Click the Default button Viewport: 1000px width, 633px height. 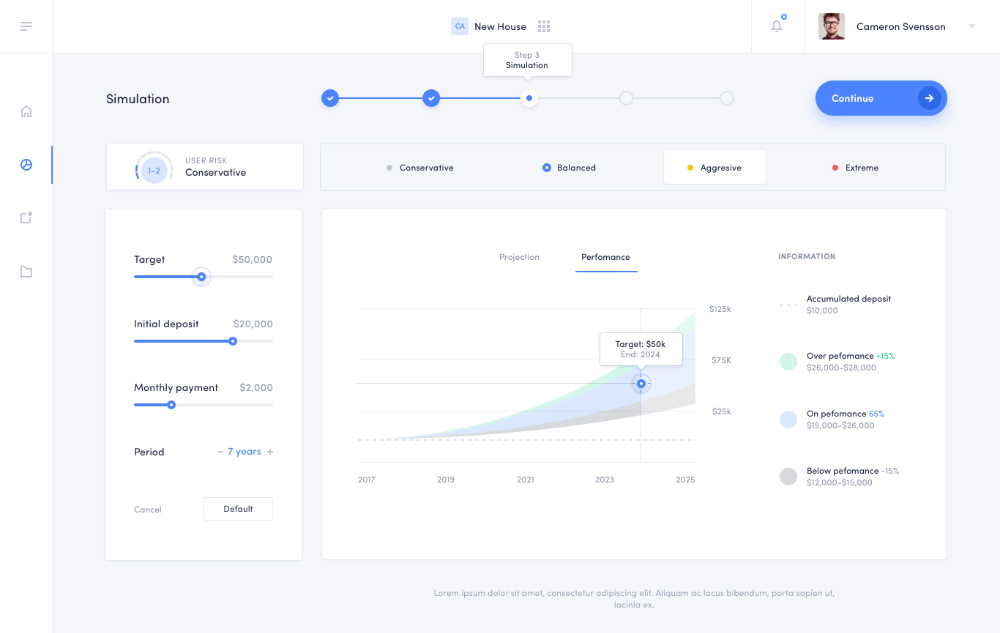point(238,509)
